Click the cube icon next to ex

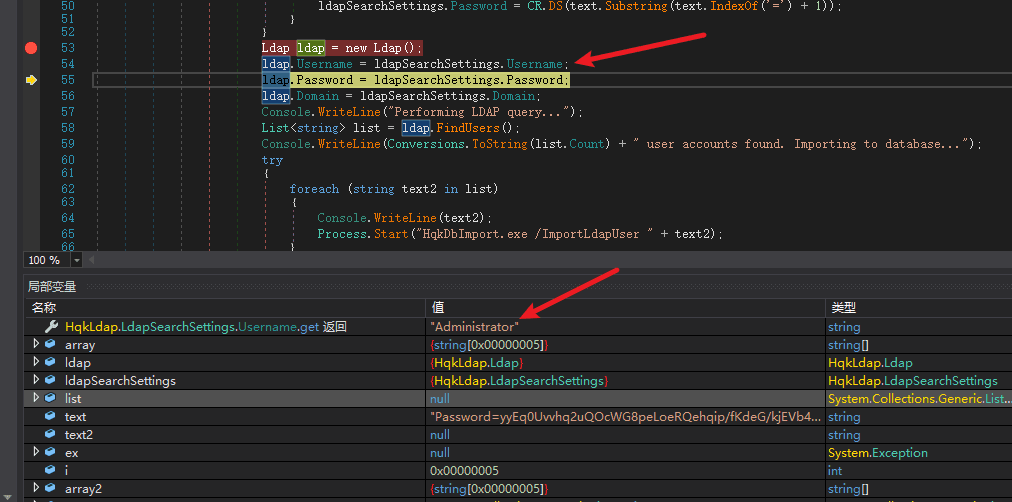[x=51, y=453]
